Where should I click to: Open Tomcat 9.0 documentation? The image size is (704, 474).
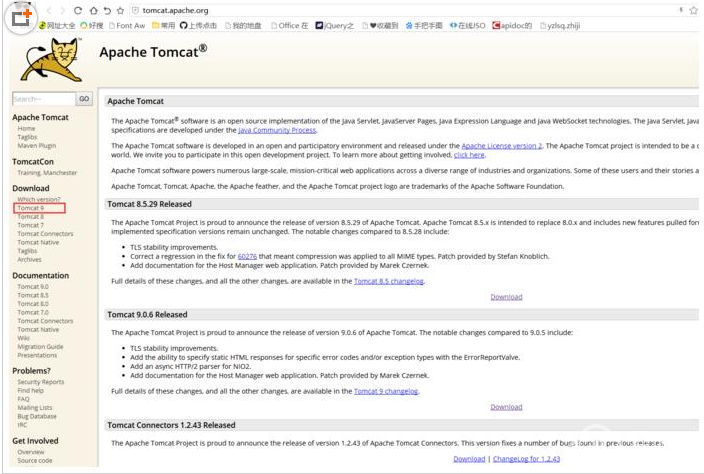click(33, 286)
